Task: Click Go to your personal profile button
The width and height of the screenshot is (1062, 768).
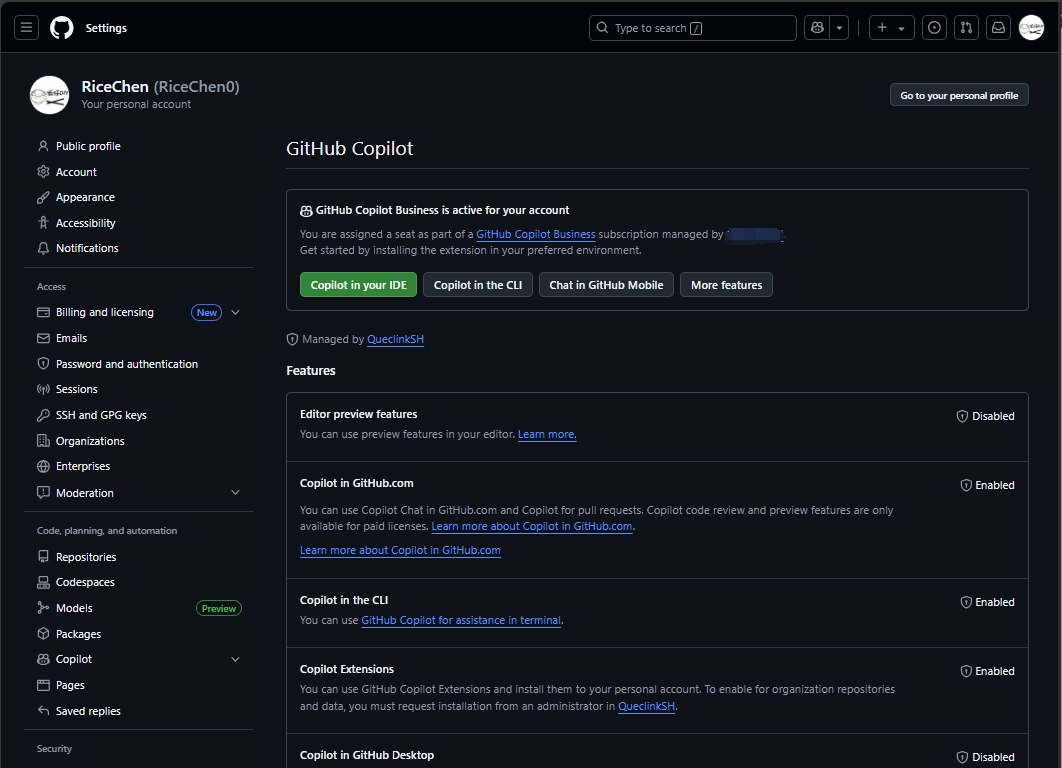Action: click(959, 95)
